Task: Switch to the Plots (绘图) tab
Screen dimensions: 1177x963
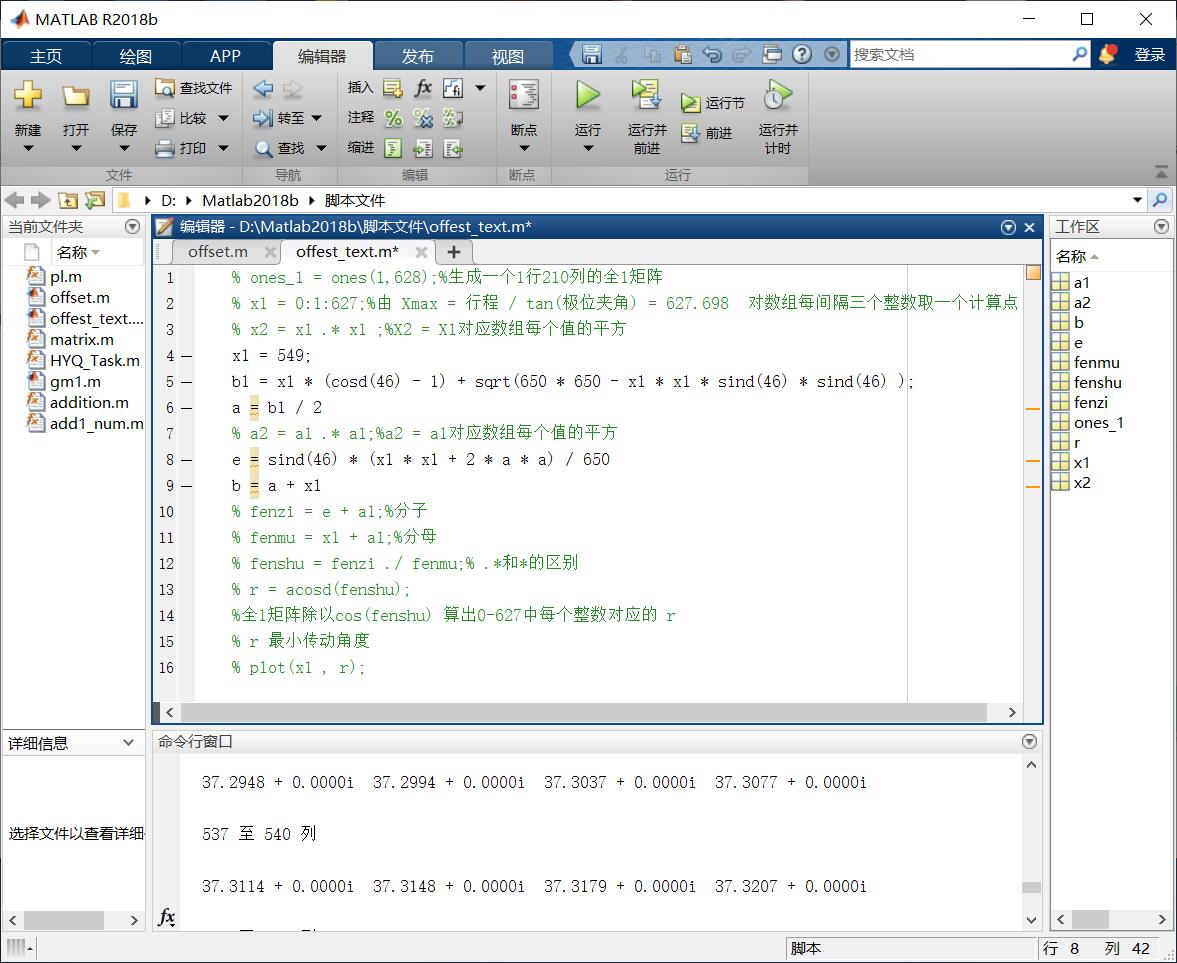Action: (136, 56)
